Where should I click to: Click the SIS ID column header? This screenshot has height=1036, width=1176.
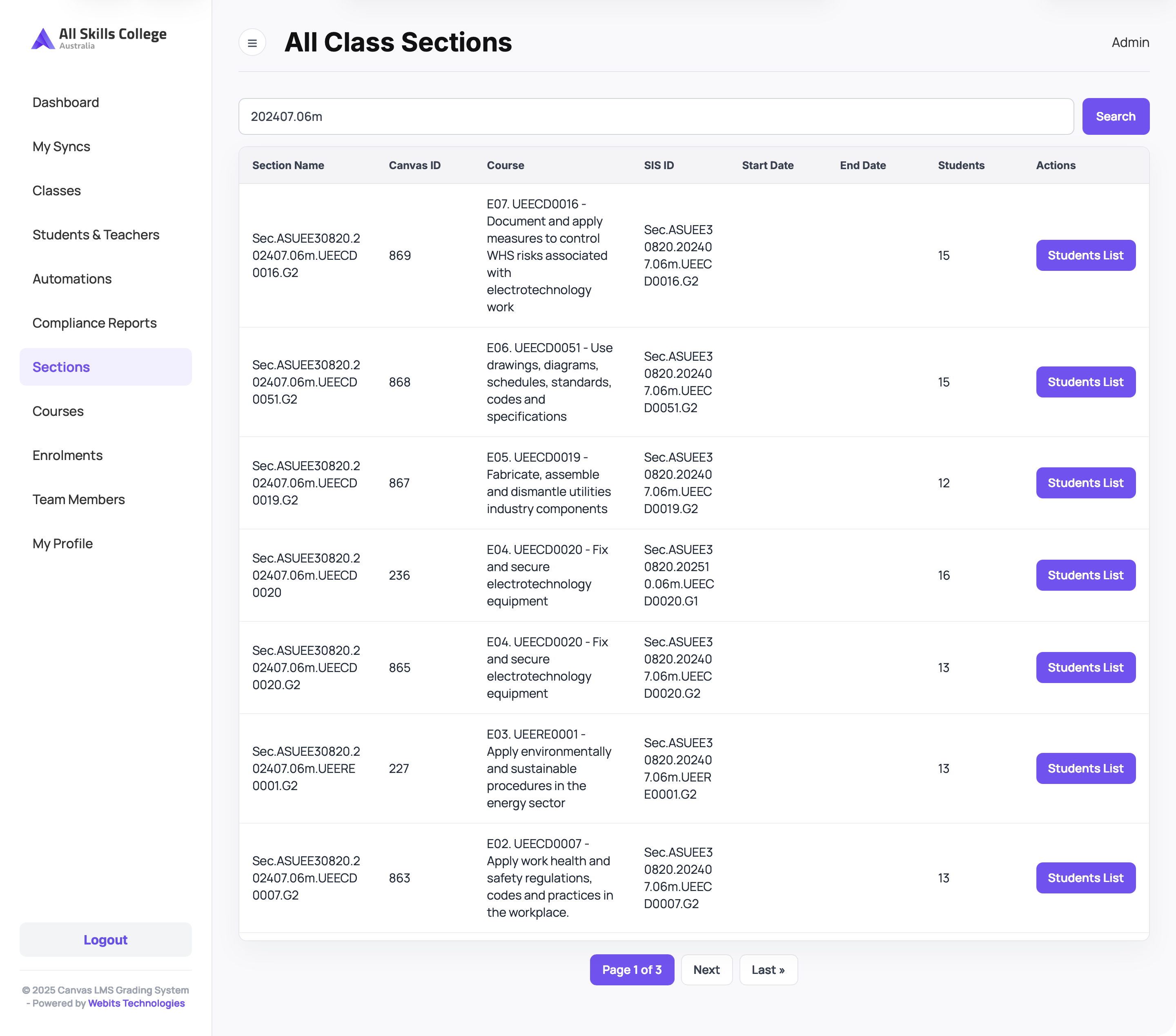point(659,165)
